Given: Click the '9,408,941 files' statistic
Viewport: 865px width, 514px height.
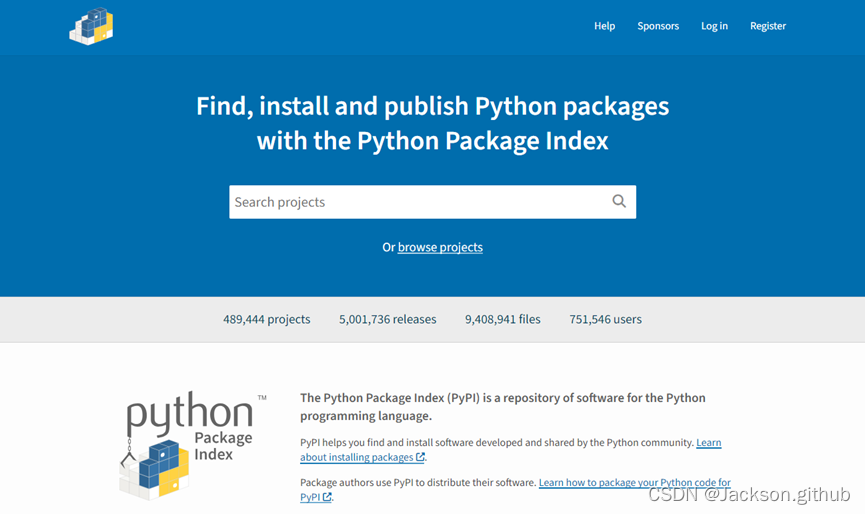Looking at the screenshot, I should click(502, 319).
